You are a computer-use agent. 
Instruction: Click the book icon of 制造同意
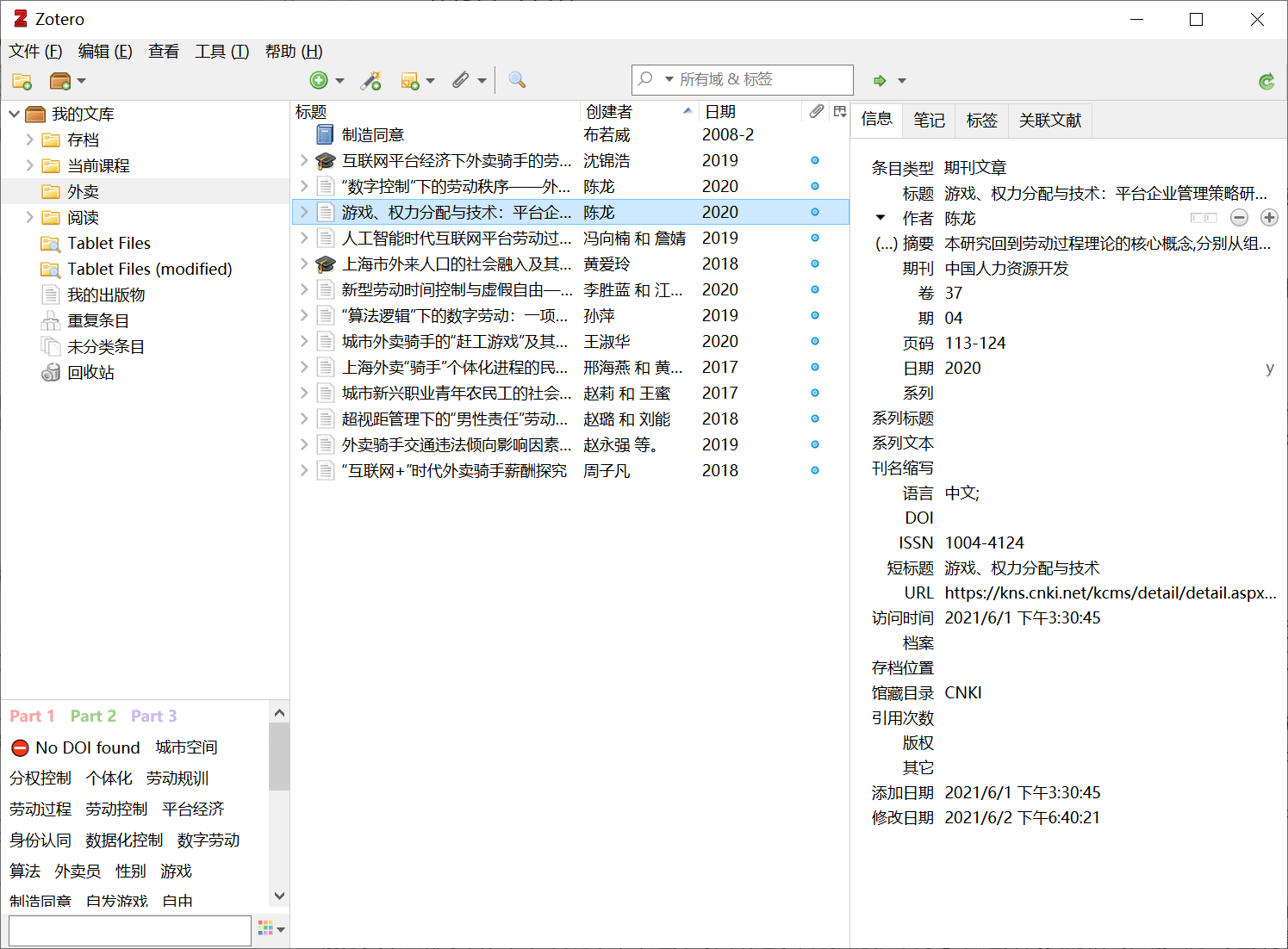(325, 134)
